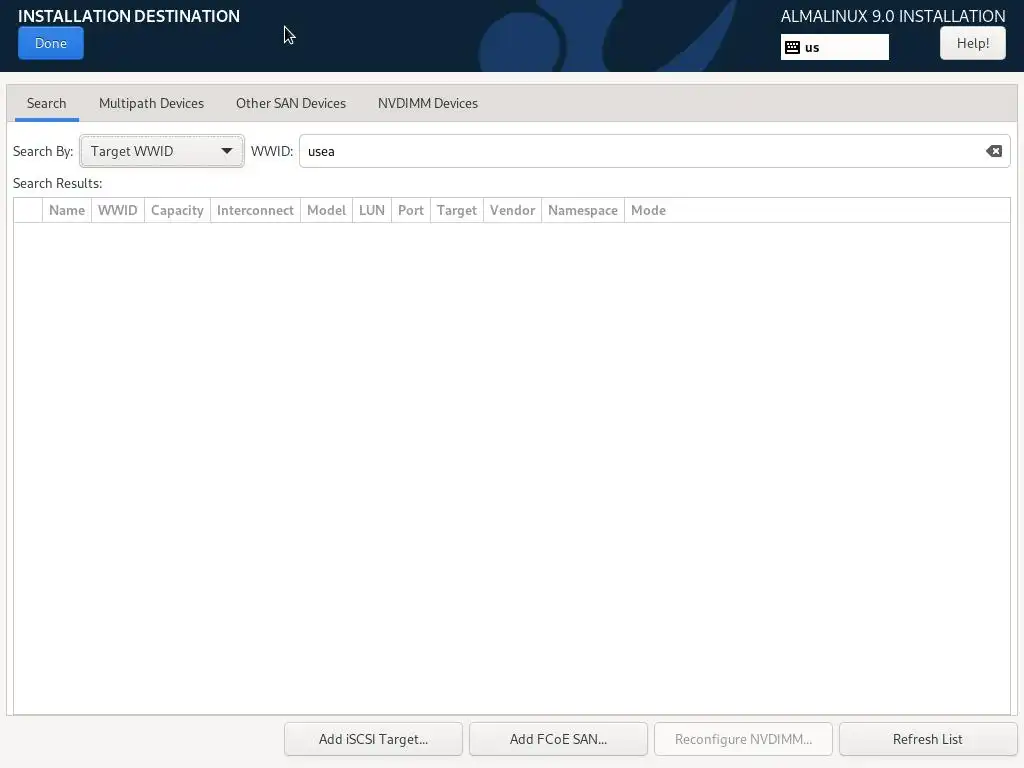Image resolution: width=1024 pixels, height=768 pixels.
Task: Sort by Capacity column header
Action: pos(177,210)
